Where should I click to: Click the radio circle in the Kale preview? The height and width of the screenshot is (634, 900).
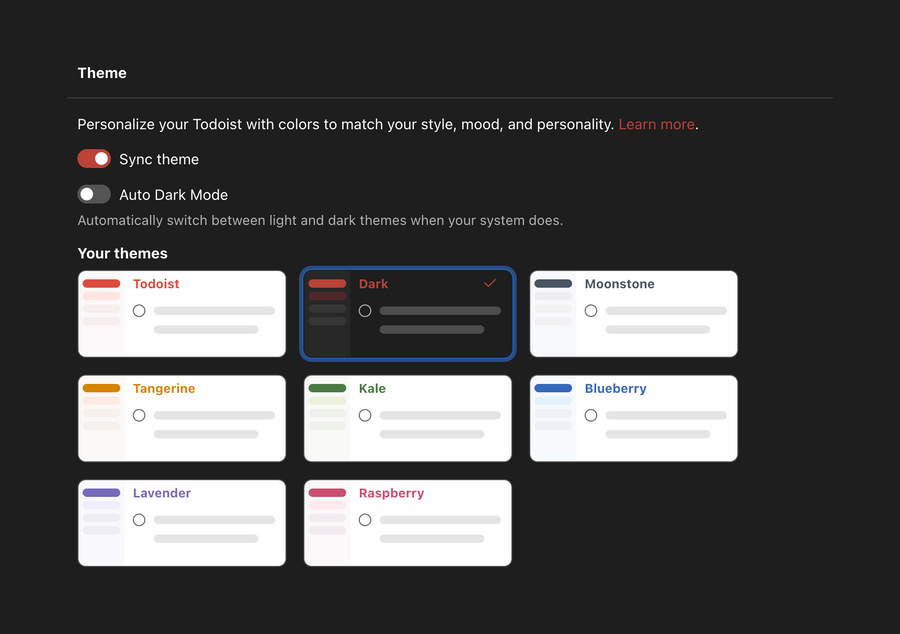coord(365,415)
